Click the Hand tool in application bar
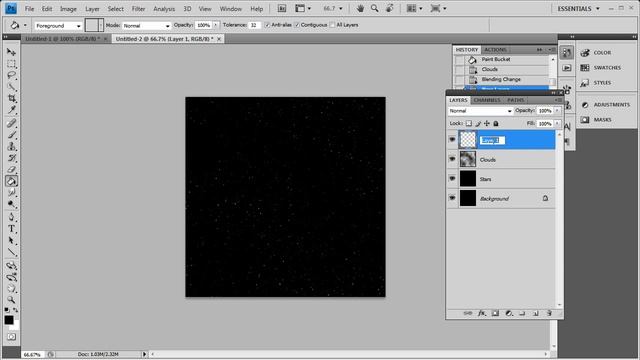 360,8
